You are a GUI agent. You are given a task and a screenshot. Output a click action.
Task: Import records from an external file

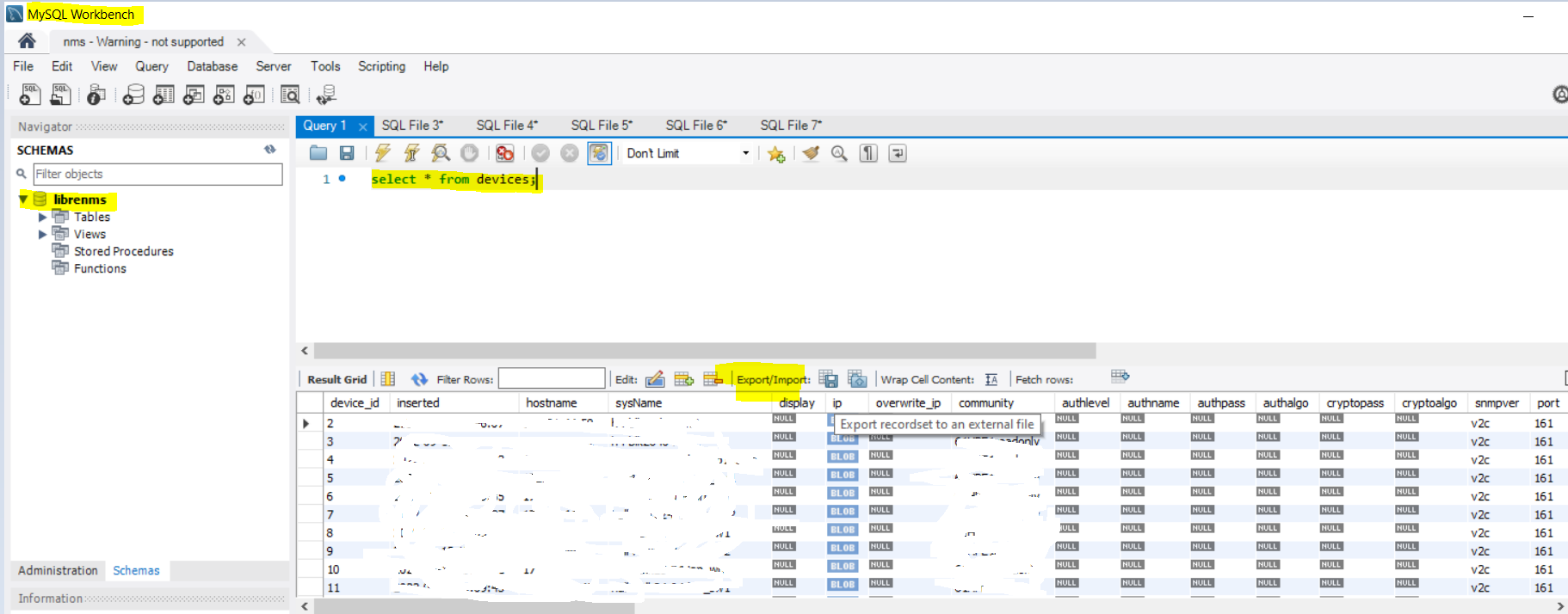point(857,378)
